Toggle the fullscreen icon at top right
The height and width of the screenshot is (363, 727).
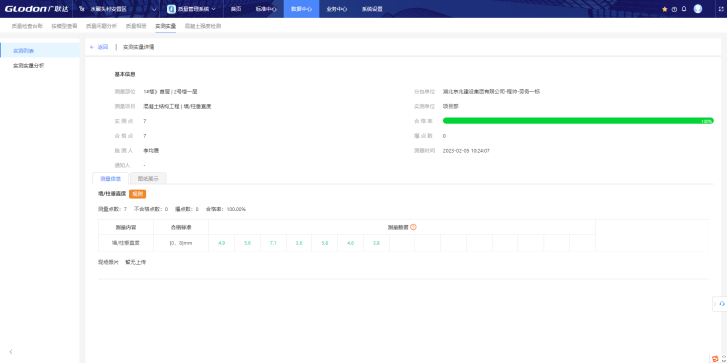[721, 9]
